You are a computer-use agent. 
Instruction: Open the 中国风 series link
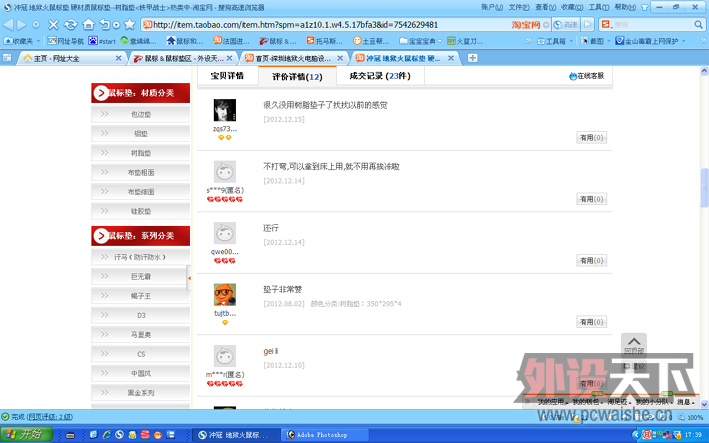coord(141,373)
